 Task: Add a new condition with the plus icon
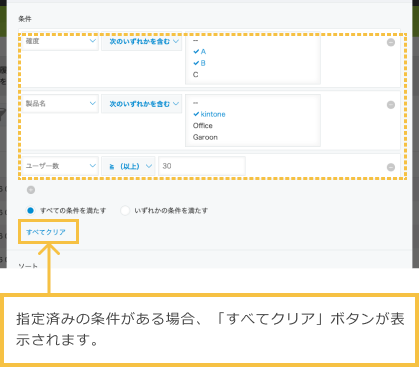(x=31, y=190)
